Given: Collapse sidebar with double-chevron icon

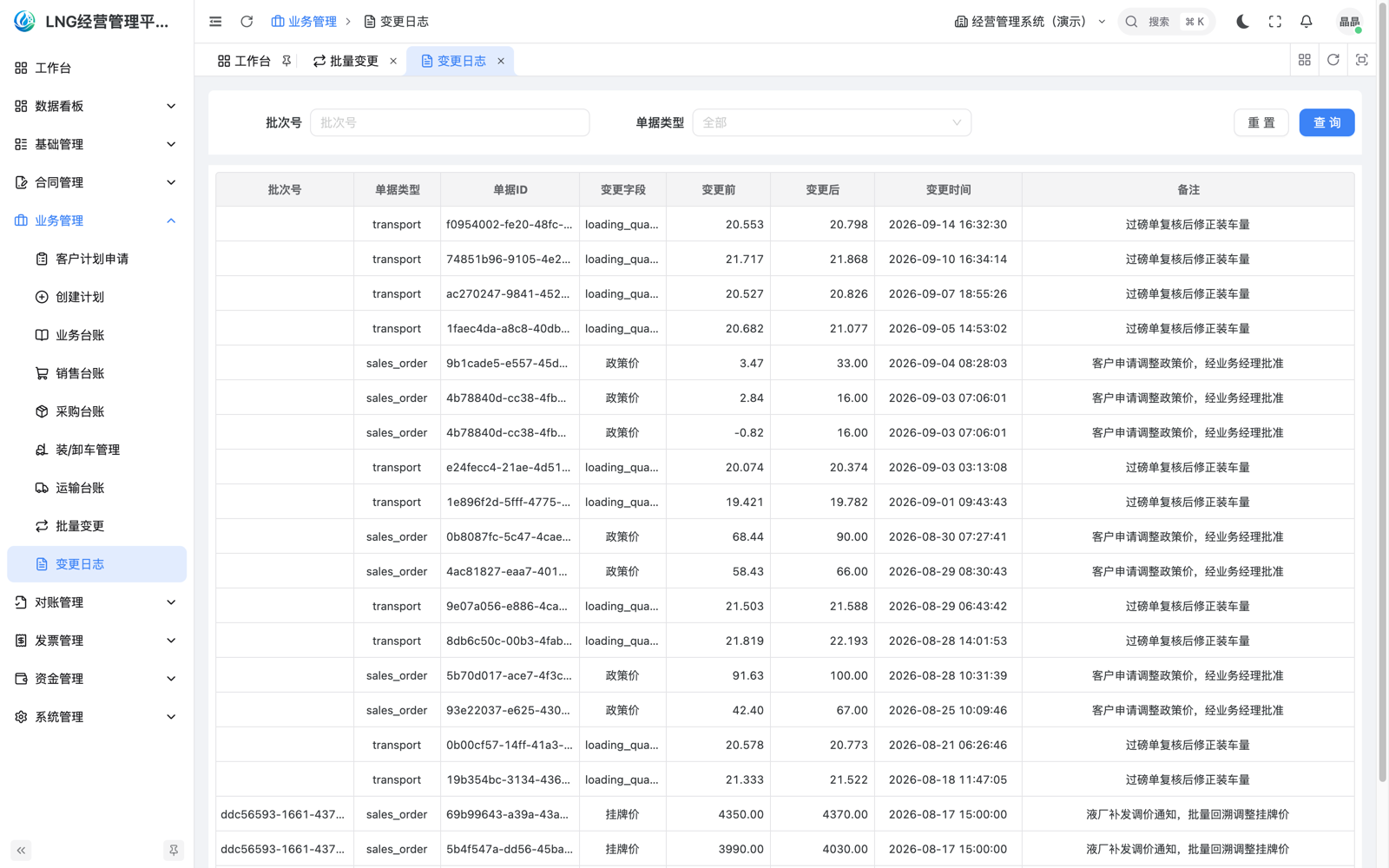Looking at the screenshot, I should [21, 851].
